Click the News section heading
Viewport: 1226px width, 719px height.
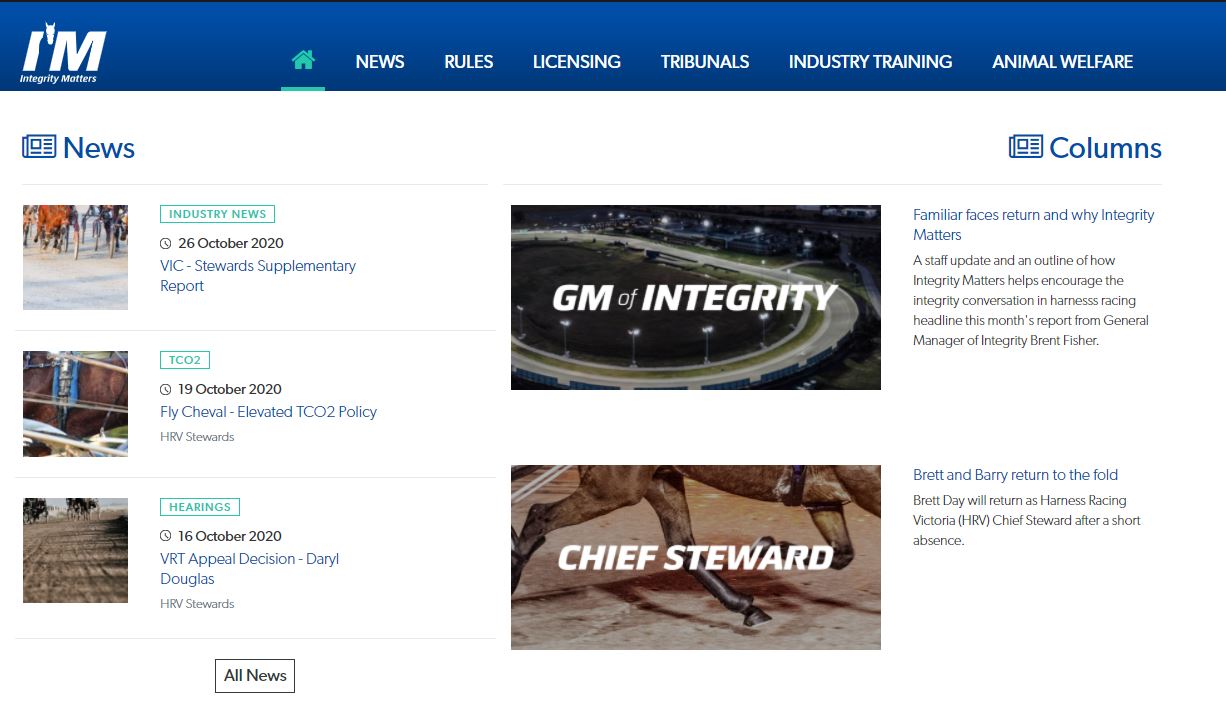point(99,148)
